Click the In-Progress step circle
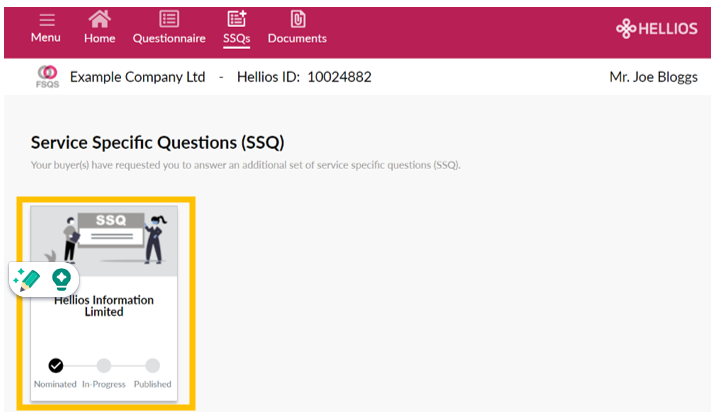The height and width of the screenshot is (420, 719). coord(104,366)
